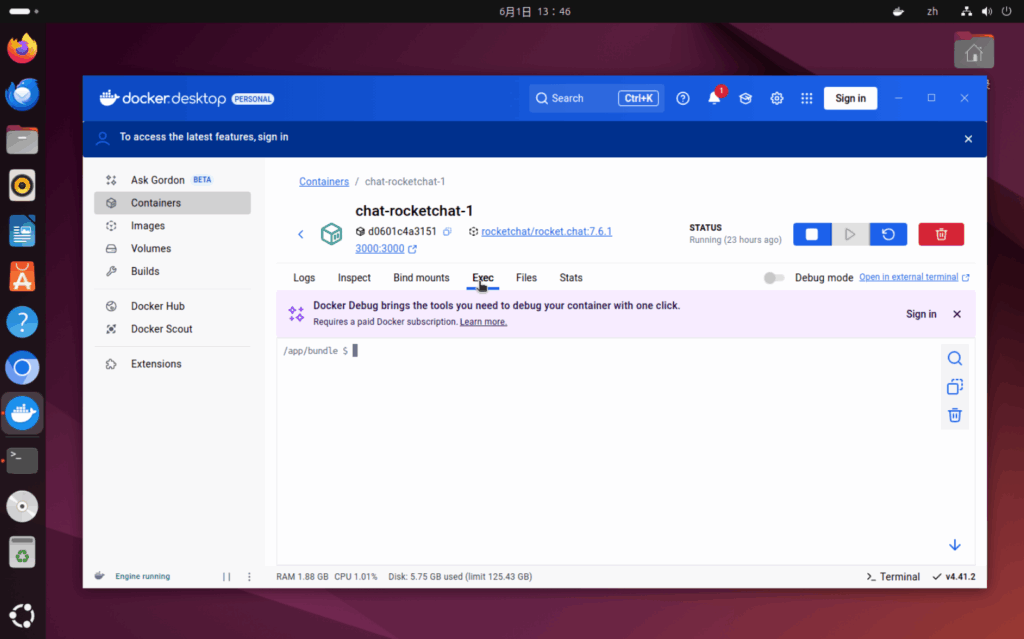Open engine options three-dot menu
The image size is (1024, 639).
(249, 576)
